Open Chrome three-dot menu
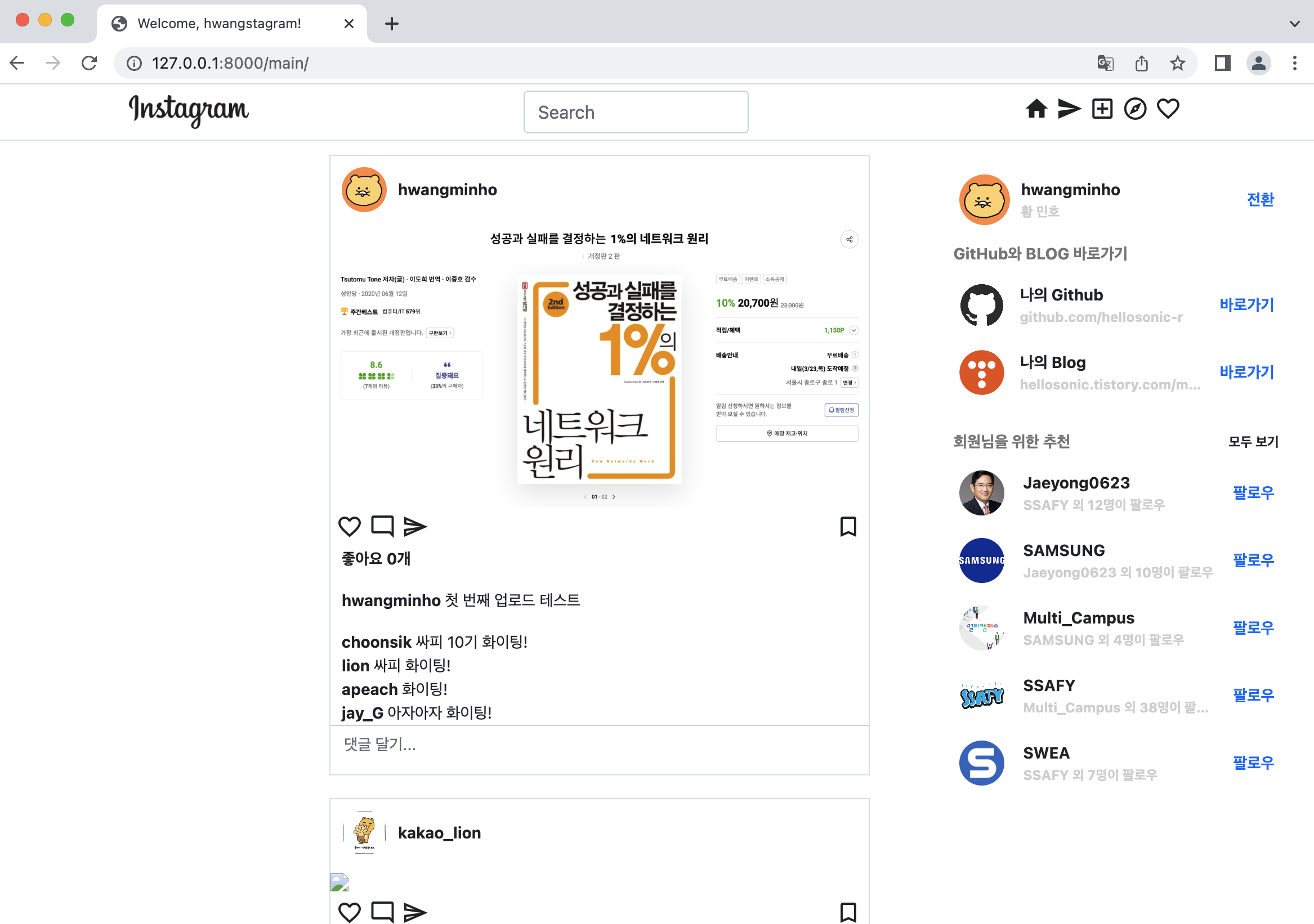 (x=1294, y=63)
